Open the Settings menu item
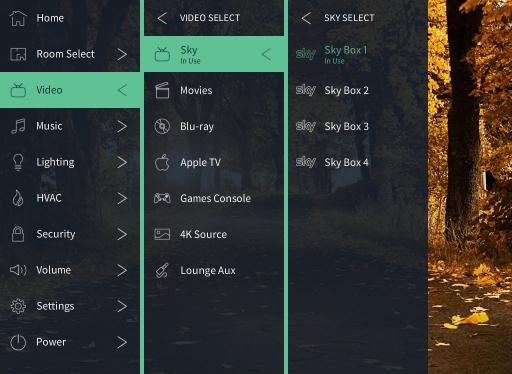 click(70, 306)
